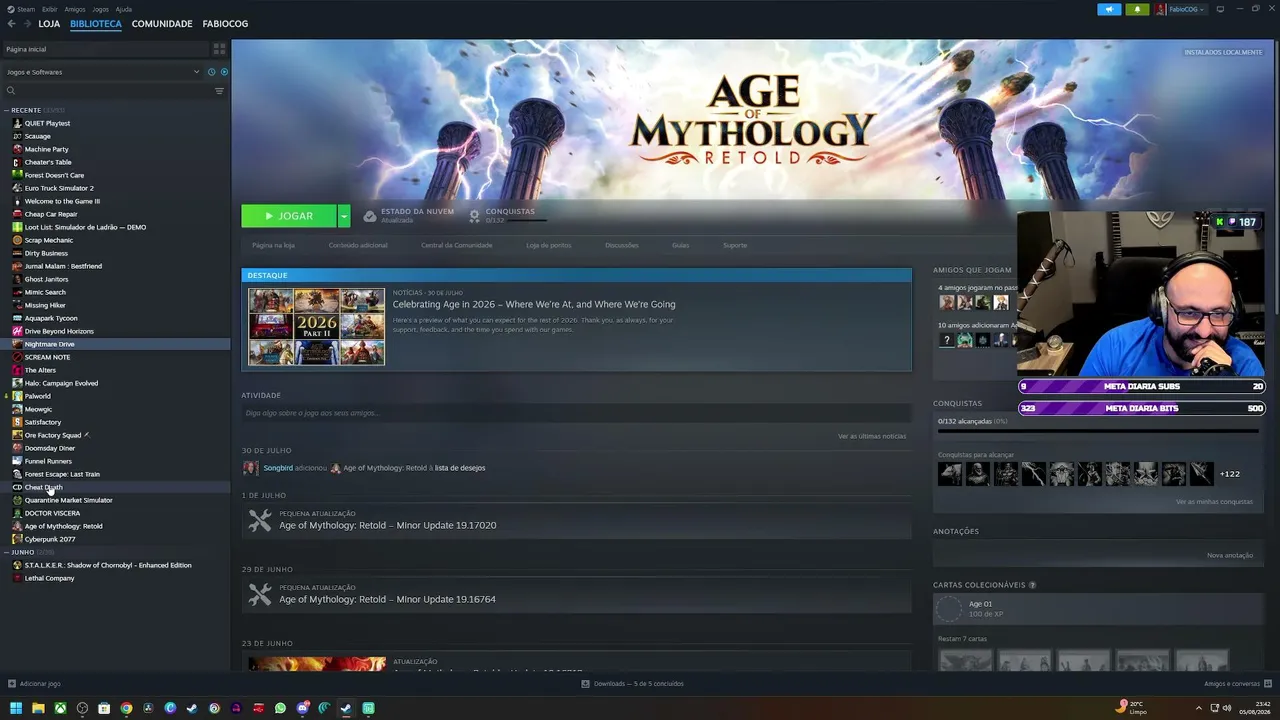Open the Conteúdo adicional tab
This screenshot has height=720, width=1280.
(358, 245)
